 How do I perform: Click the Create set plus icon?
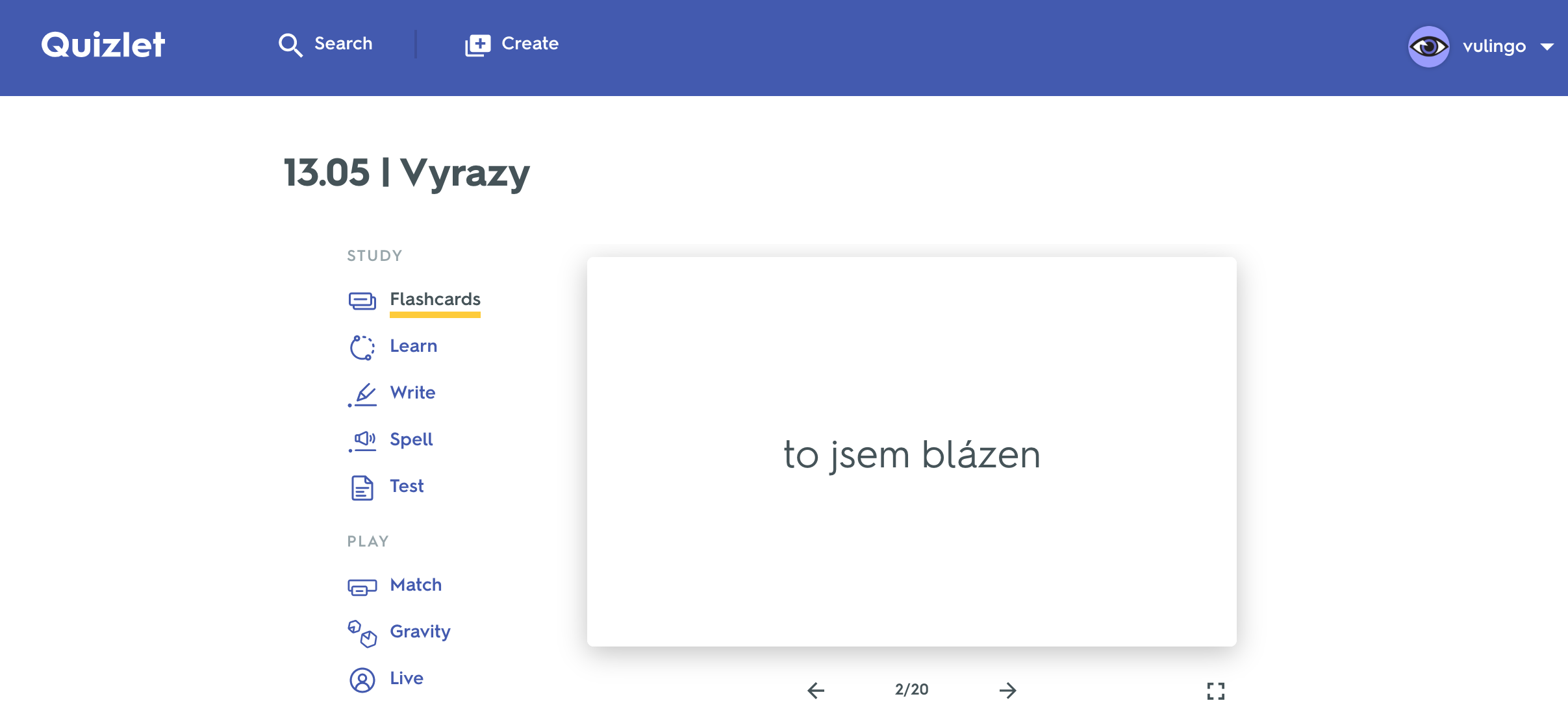coord(477,45)
